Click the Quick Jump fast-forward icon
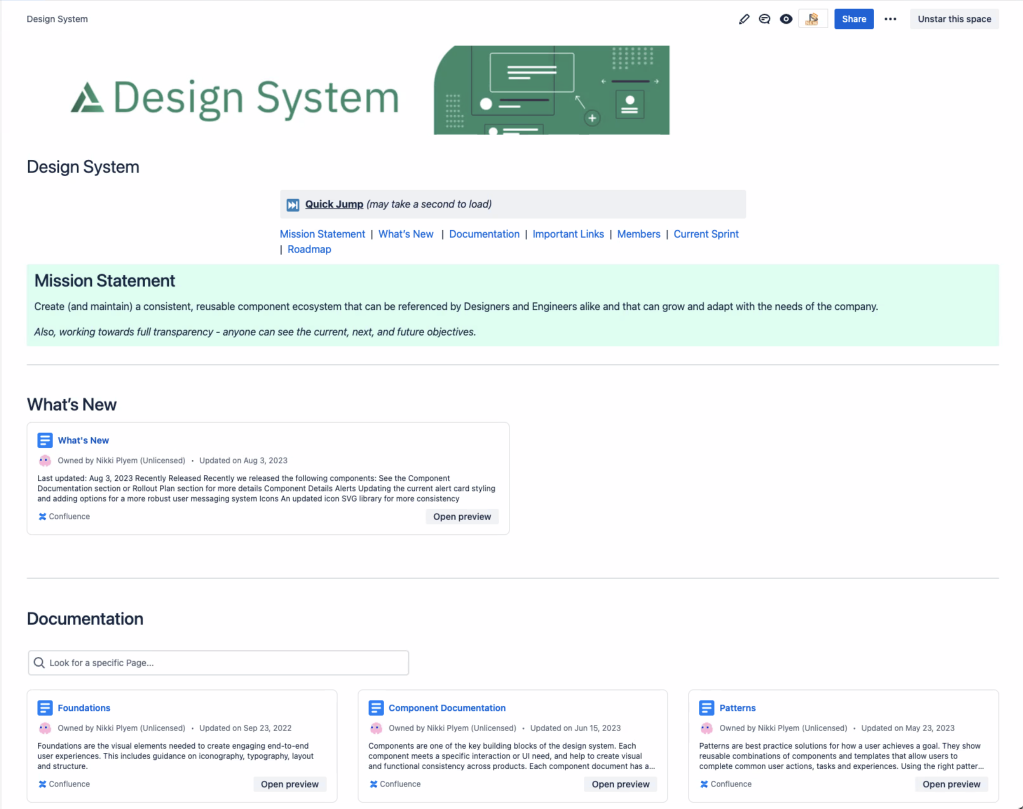 (x=292, y=204)
